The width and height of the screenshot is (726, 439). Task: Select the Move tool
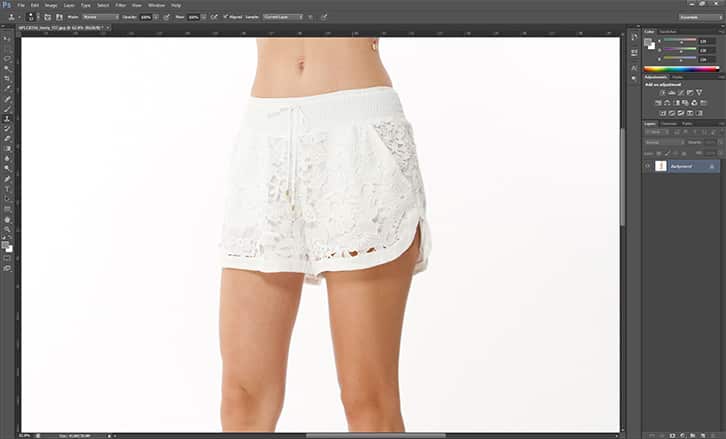8,38
